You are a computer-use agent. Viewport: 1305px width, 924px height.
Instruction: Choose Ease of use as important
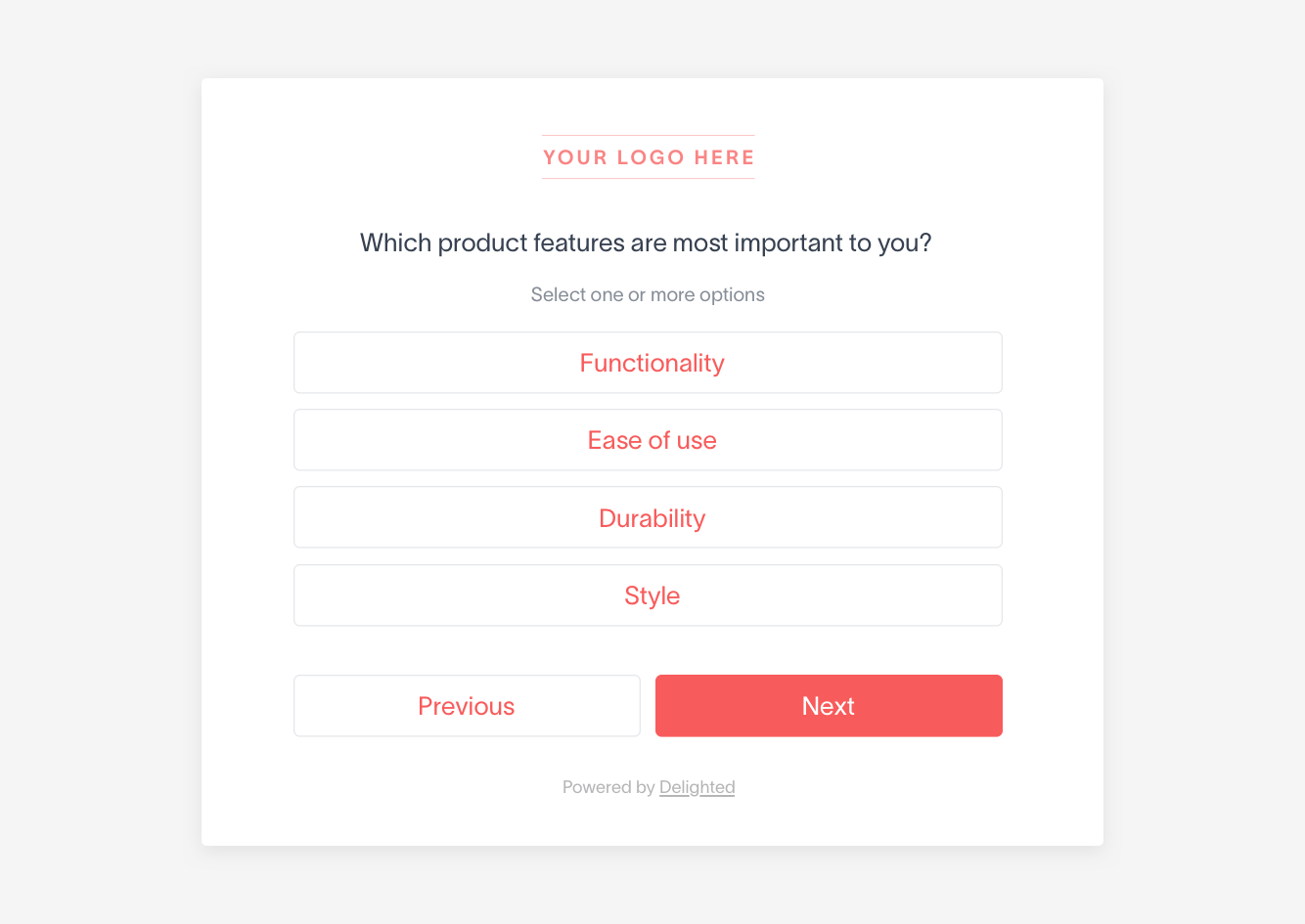pyautogui.click(x=648, y=440)
